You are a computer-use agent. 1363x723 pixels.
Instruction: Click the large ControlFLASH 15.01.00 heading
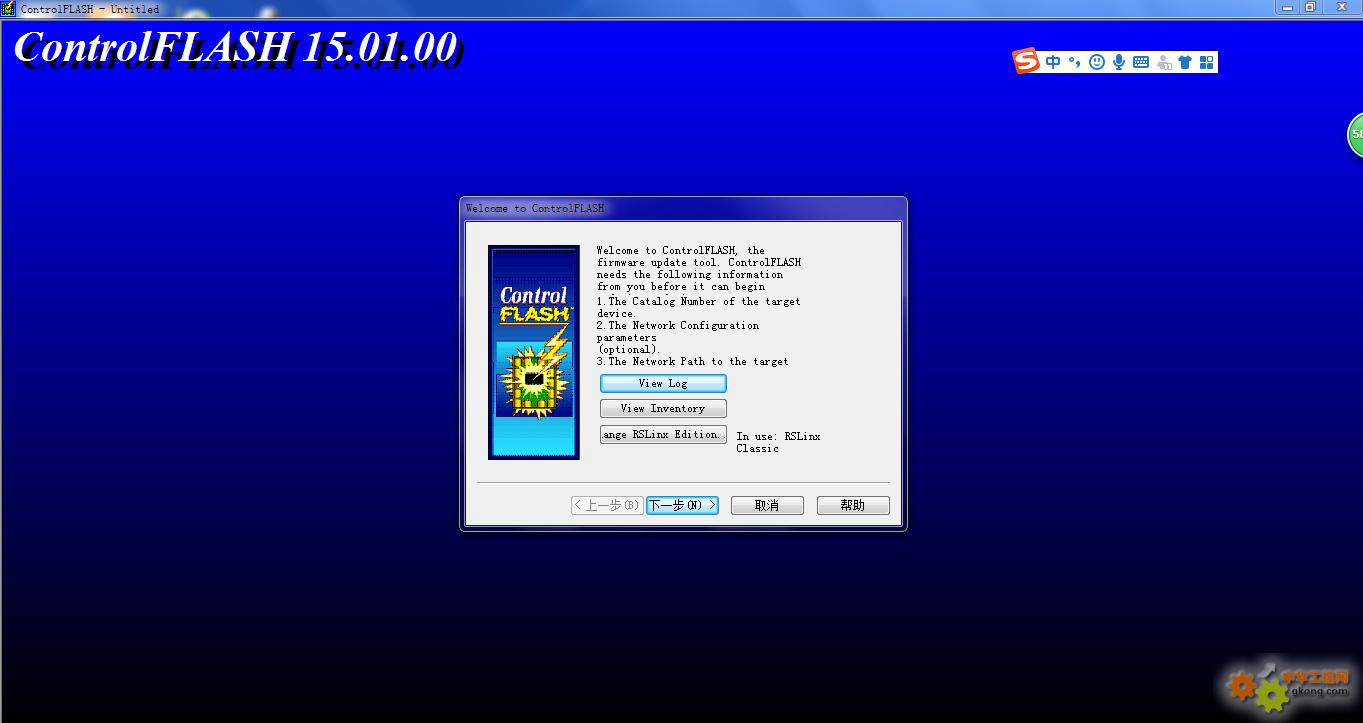click(x=237, y=48)
